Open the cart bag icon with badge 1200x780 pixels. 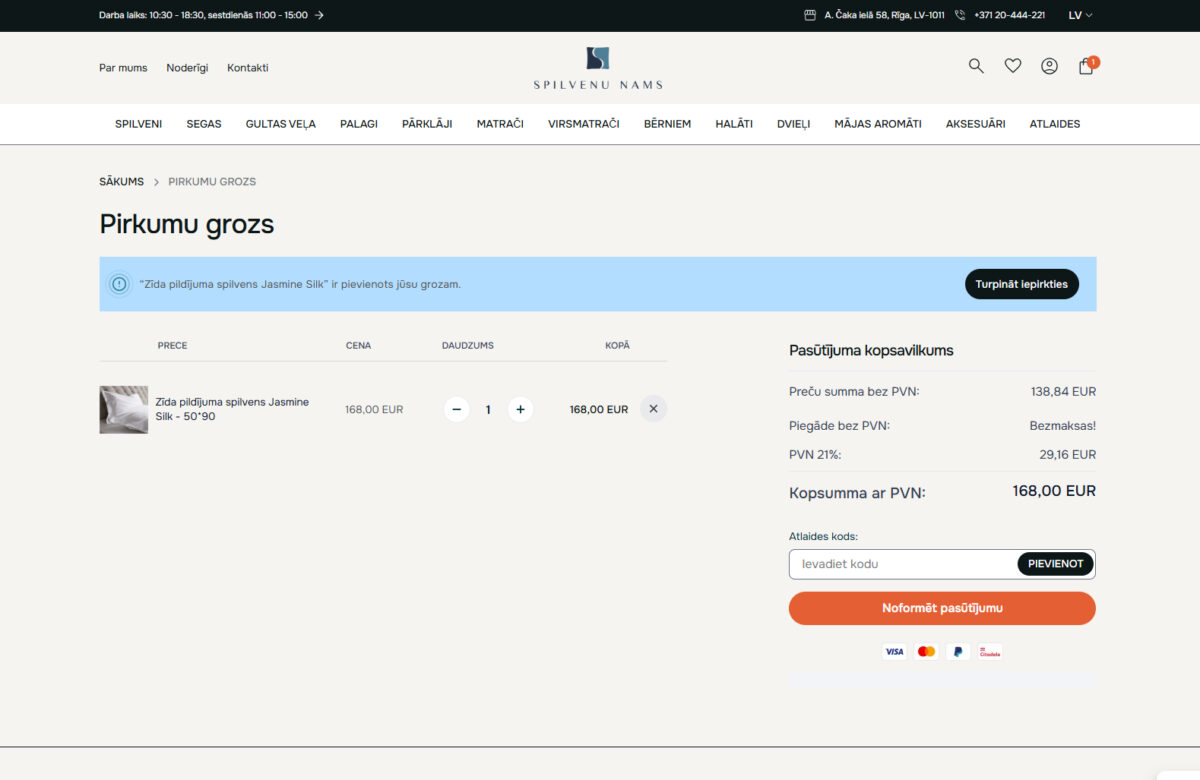point(1085,66)
